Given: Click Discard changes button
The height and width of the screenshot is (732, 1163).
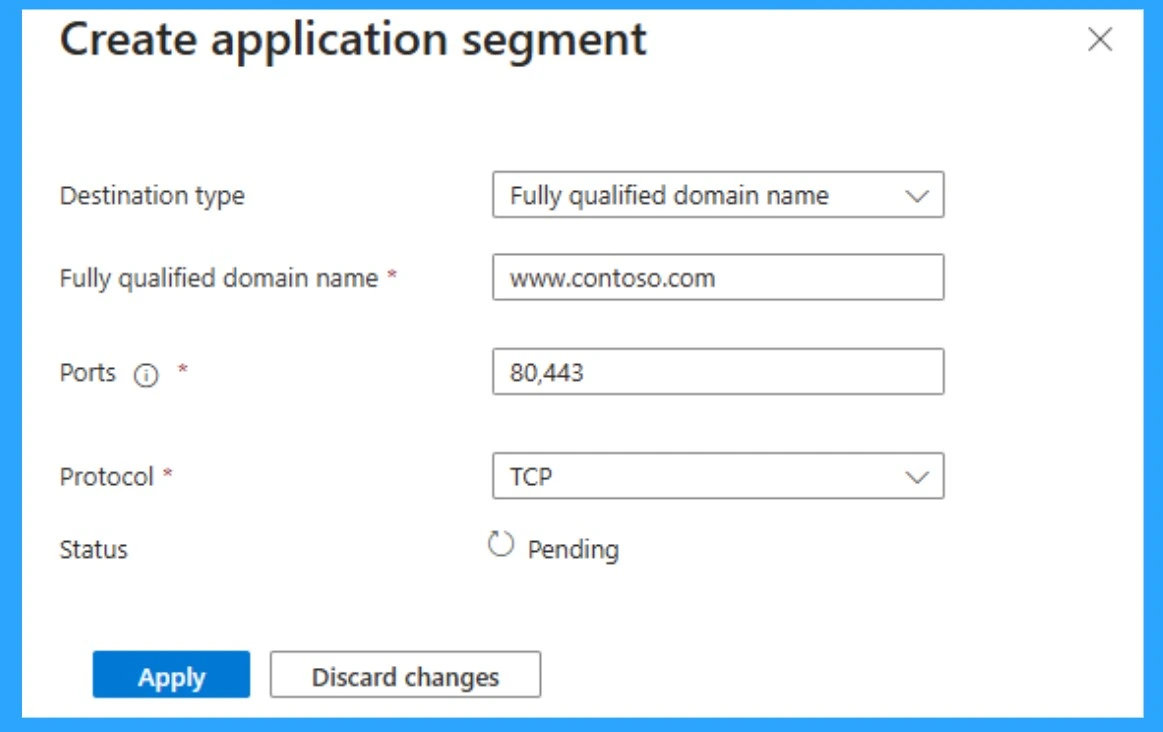Looking at the screenshot, I should click(x=405, y=675).
